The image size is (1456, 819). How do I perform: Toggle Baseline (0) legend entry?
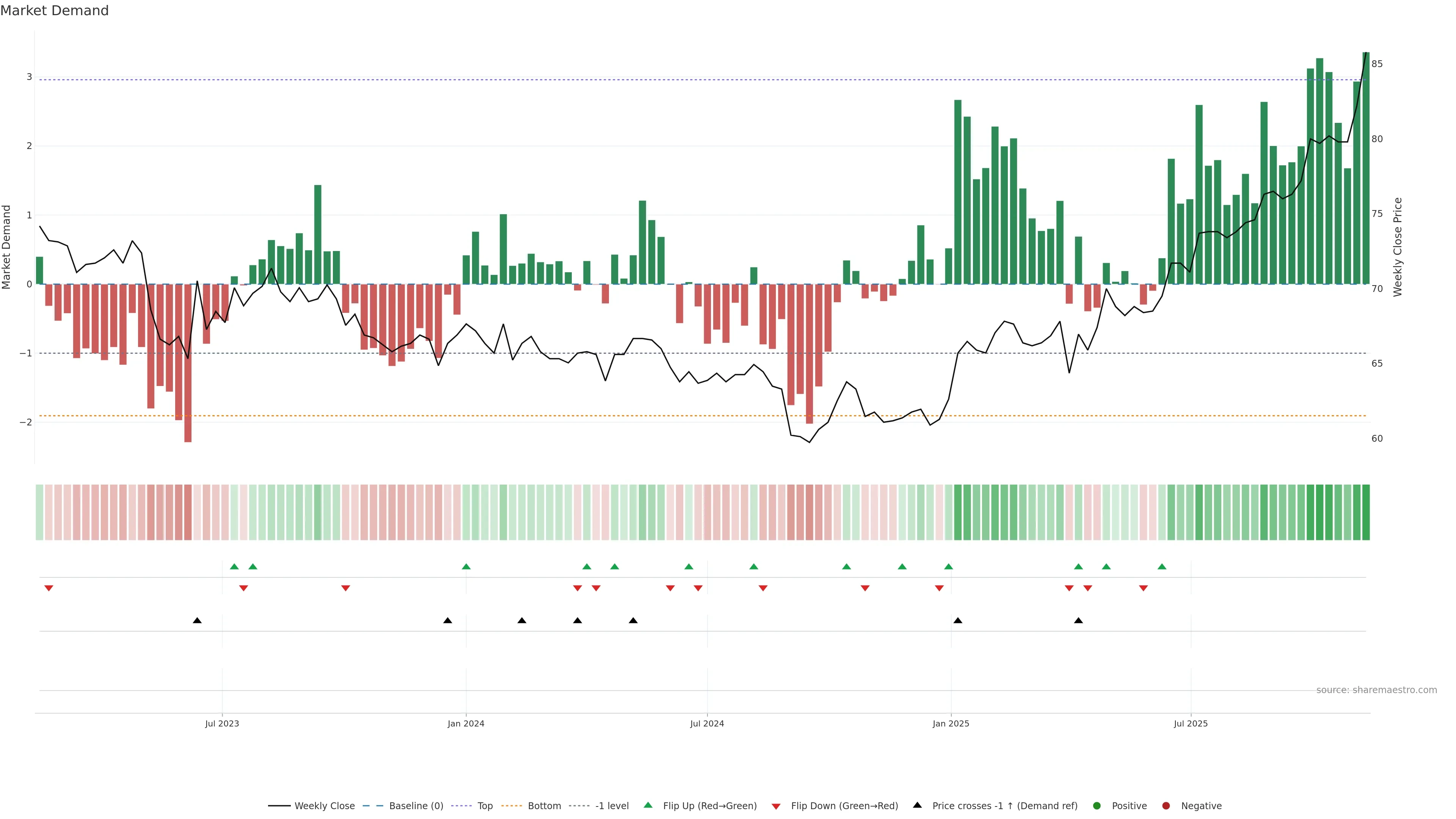(416, 805)
